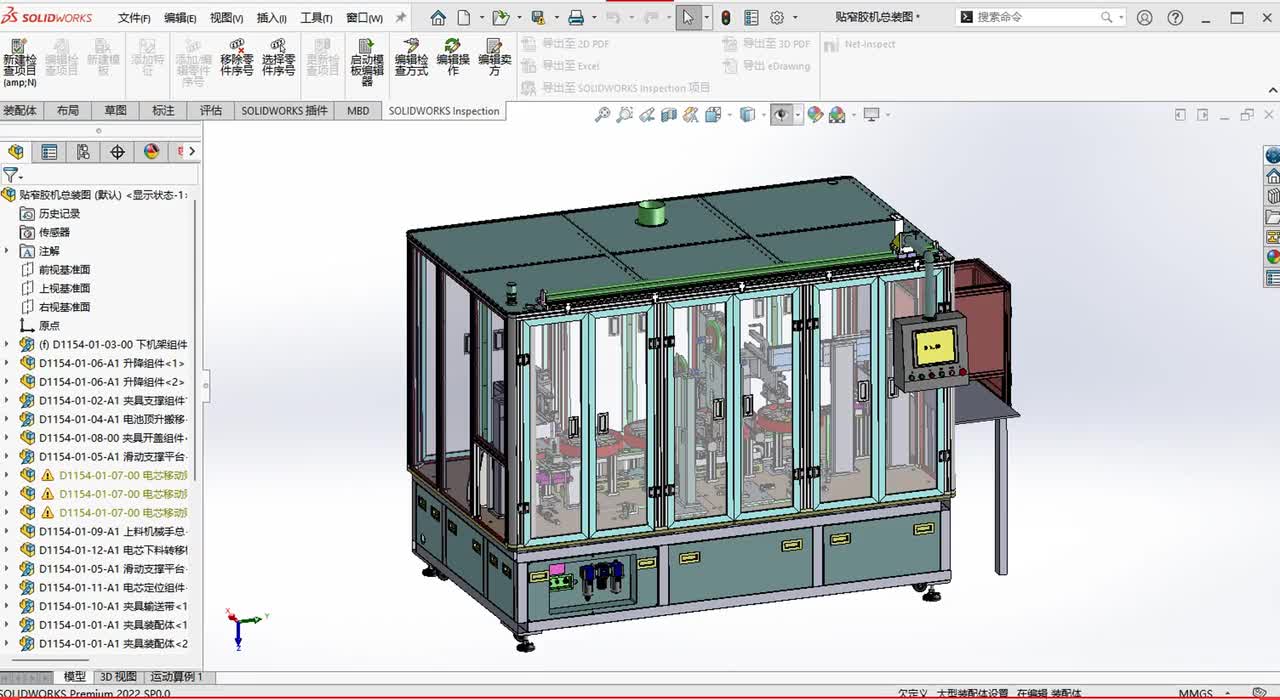The height and width of the screenshot is (700, 1280).
Task: Click the Zoom to Fit magnifier icon
Action: 602,115
